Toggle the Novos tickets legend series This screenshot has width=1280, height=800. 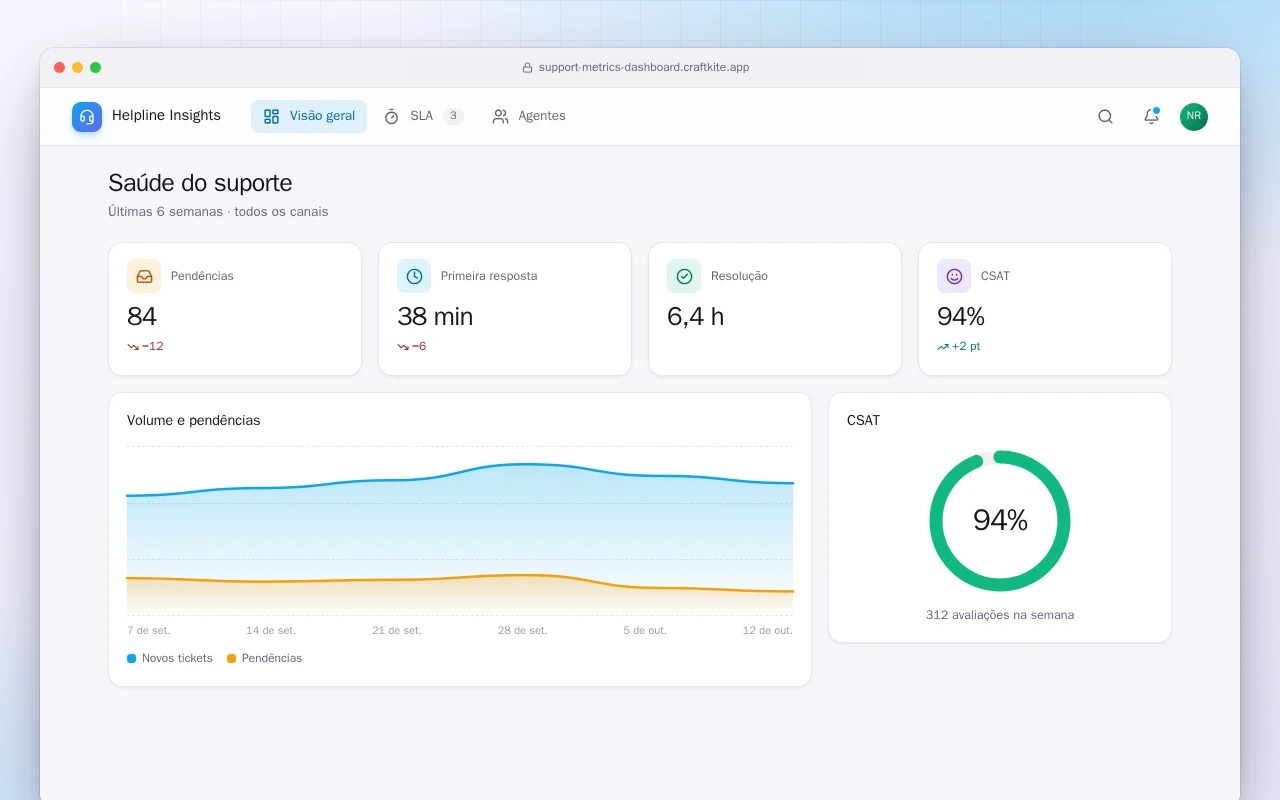(x=170, y=658)
